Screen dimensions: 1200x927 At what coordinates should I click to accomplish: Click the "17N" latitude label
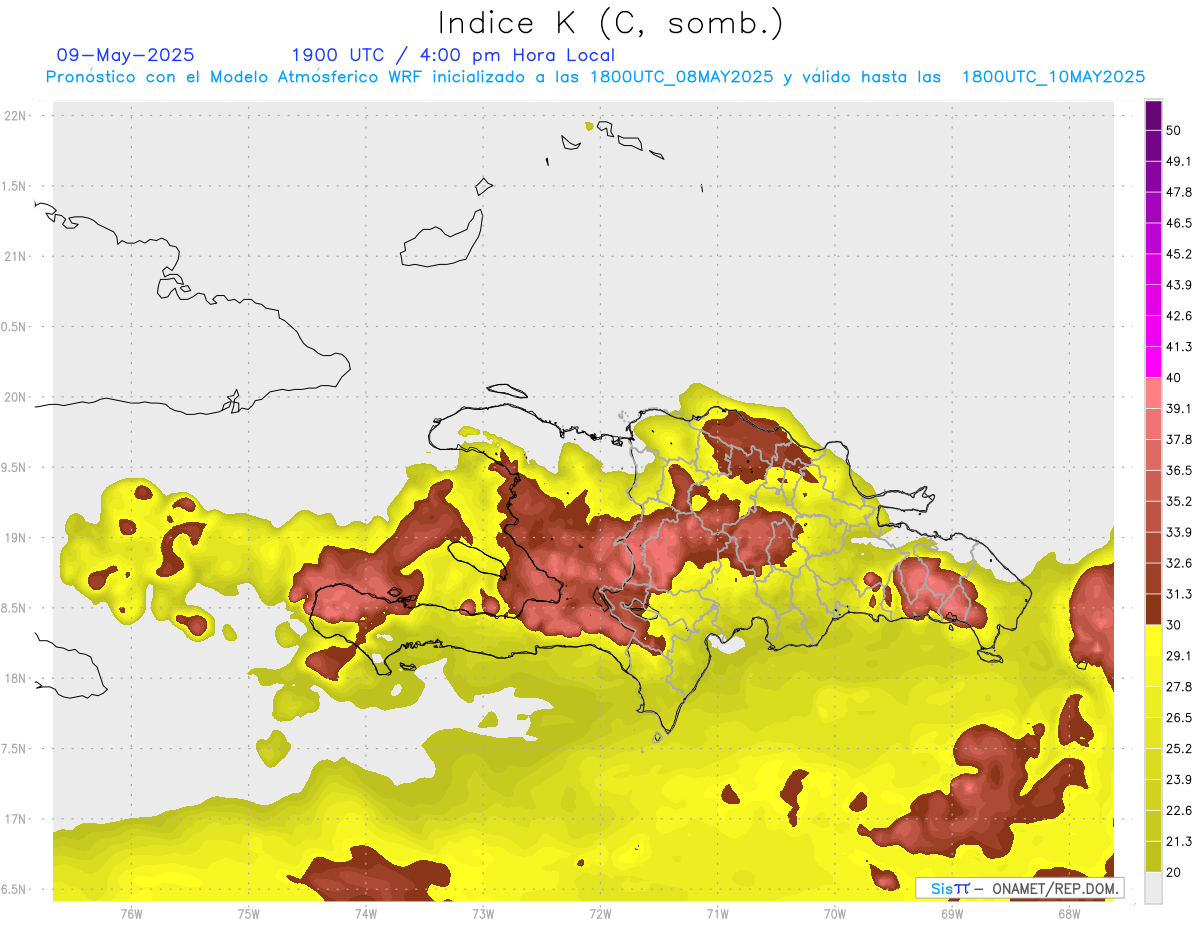click(x=17, y=819)
